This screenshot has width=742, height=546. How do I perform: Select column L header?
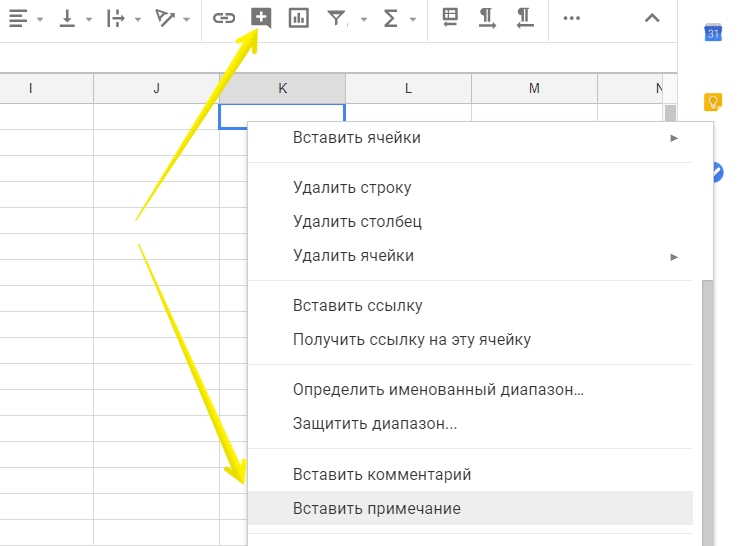[408, 88]
